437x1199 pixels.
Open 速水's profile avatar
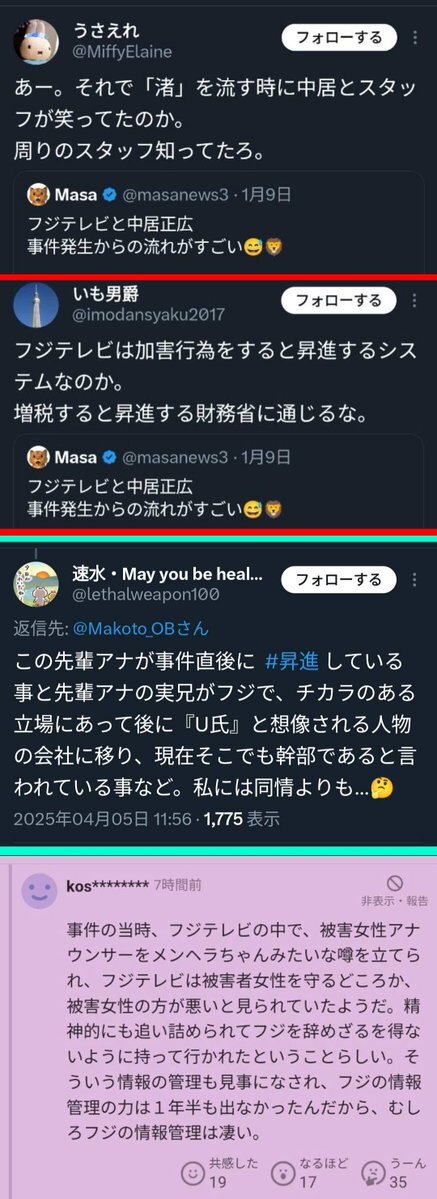coord(36,584)
